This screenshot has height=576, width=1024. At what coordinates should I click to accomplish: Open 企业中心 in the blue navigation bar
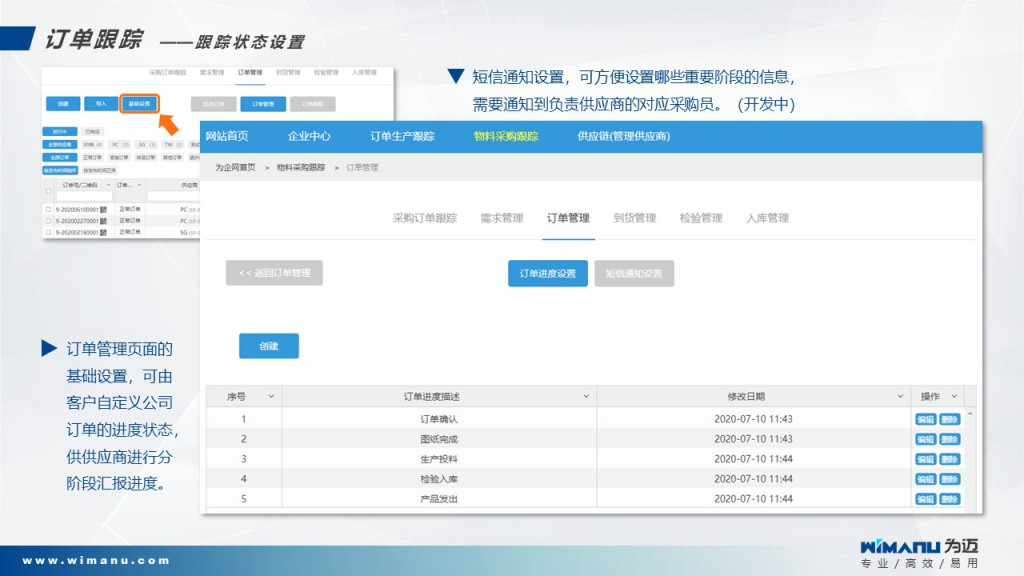pyautogui.click(x=309, y=136)
